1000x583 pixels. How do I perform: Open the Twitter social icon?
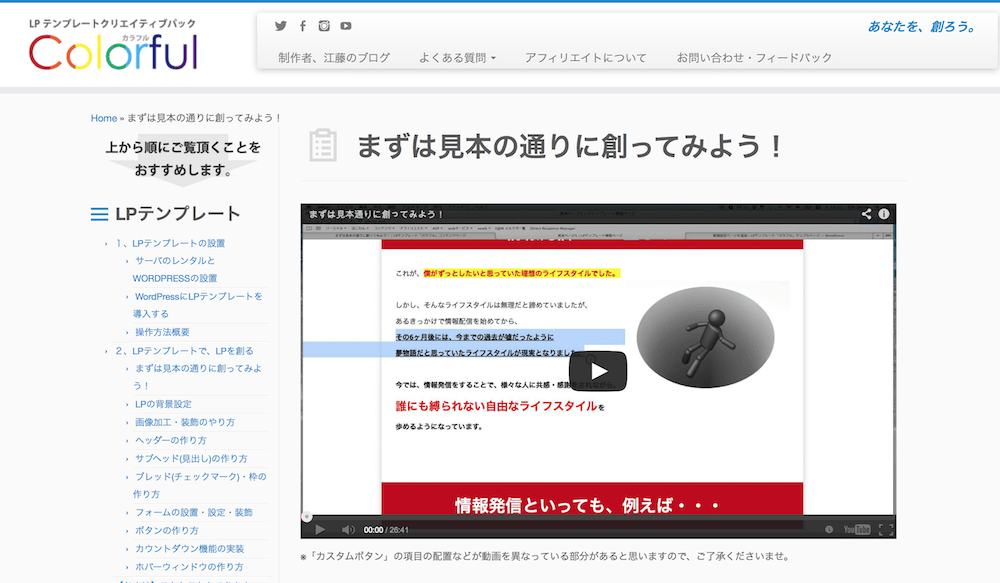point(281,26)
